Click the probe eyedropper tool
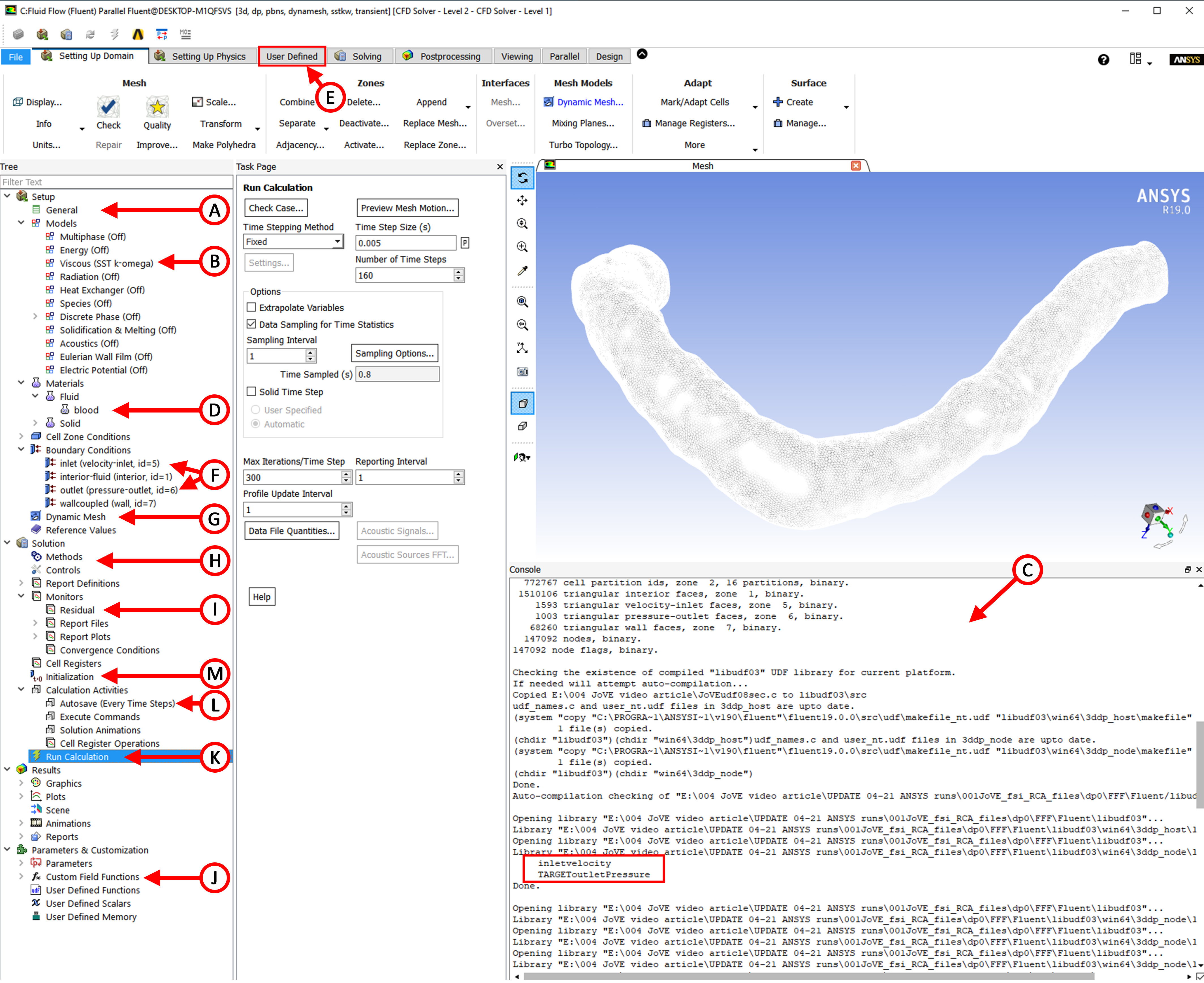The image size is (1204, 983). point(522,271)
